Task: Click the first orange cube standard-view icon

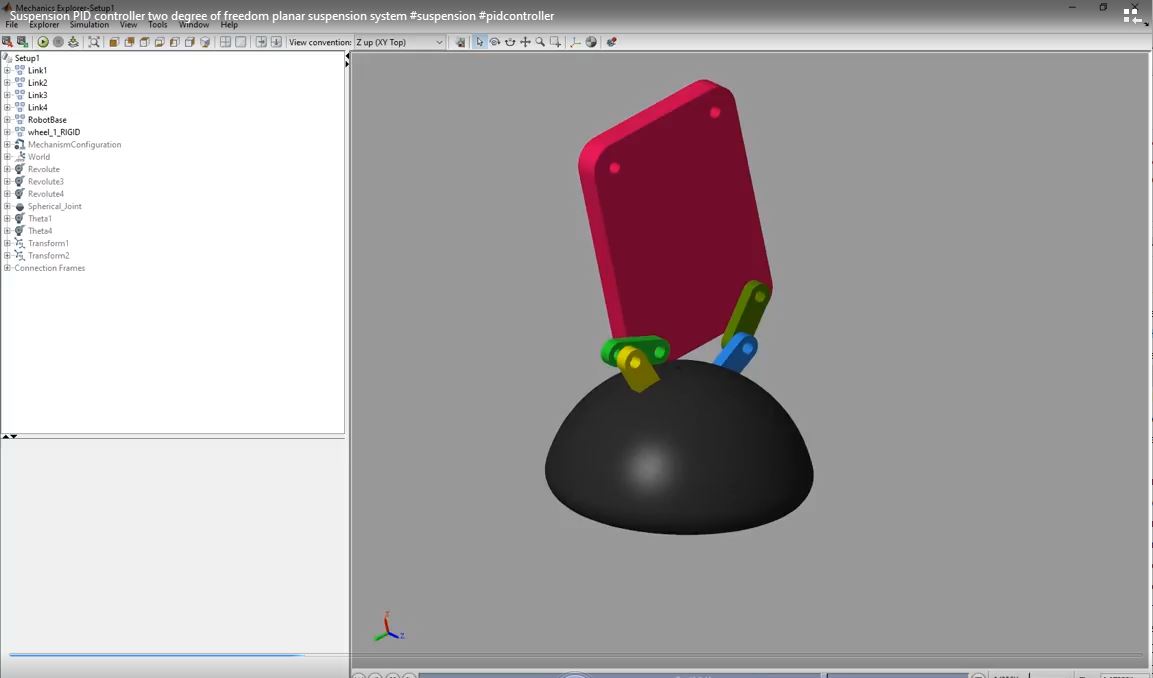Action: coord(114,42)
